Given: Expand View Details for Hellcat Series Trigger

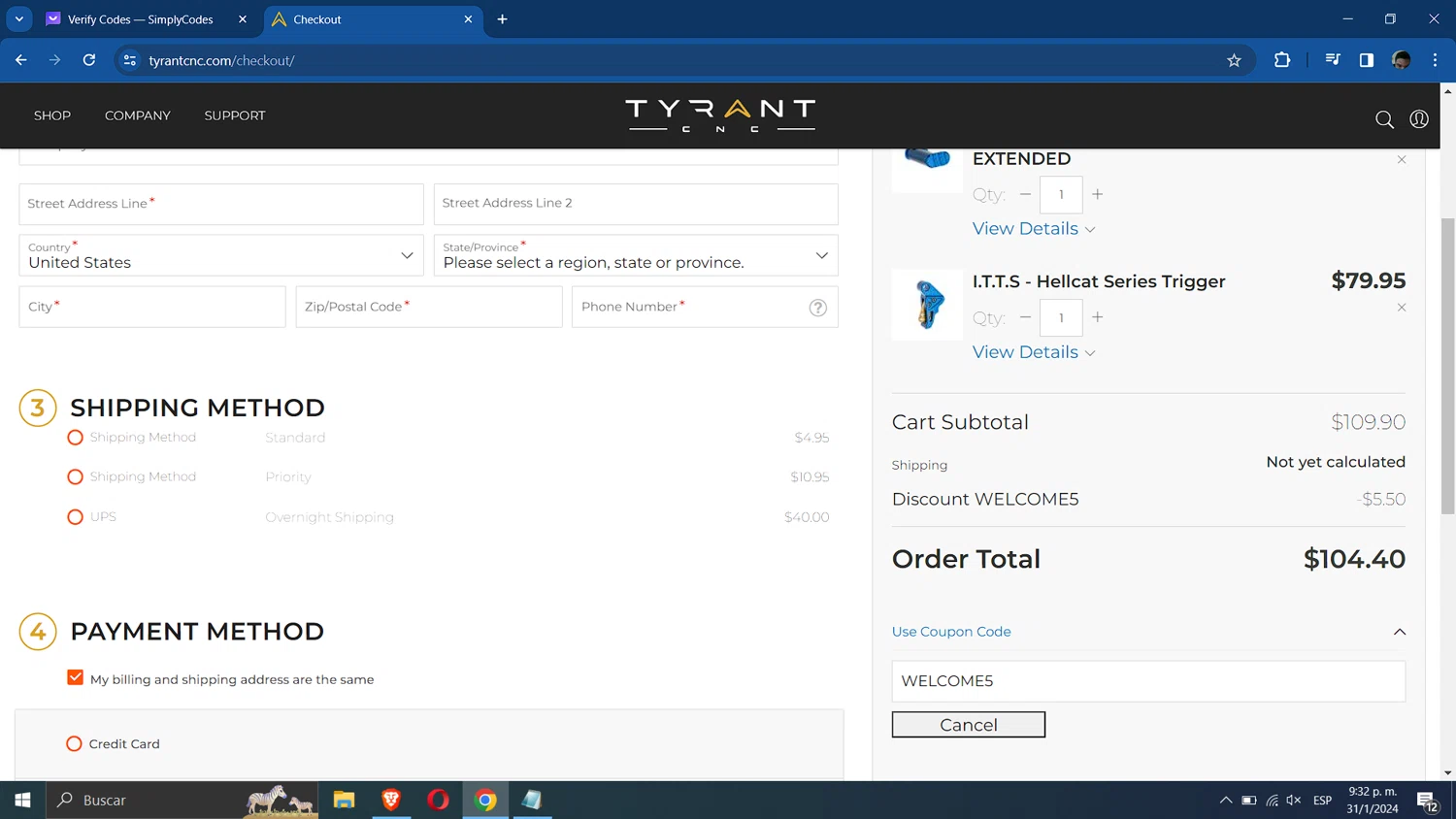Looking at the screenshot, I should pyautogui.click(x=1034, y=352).
